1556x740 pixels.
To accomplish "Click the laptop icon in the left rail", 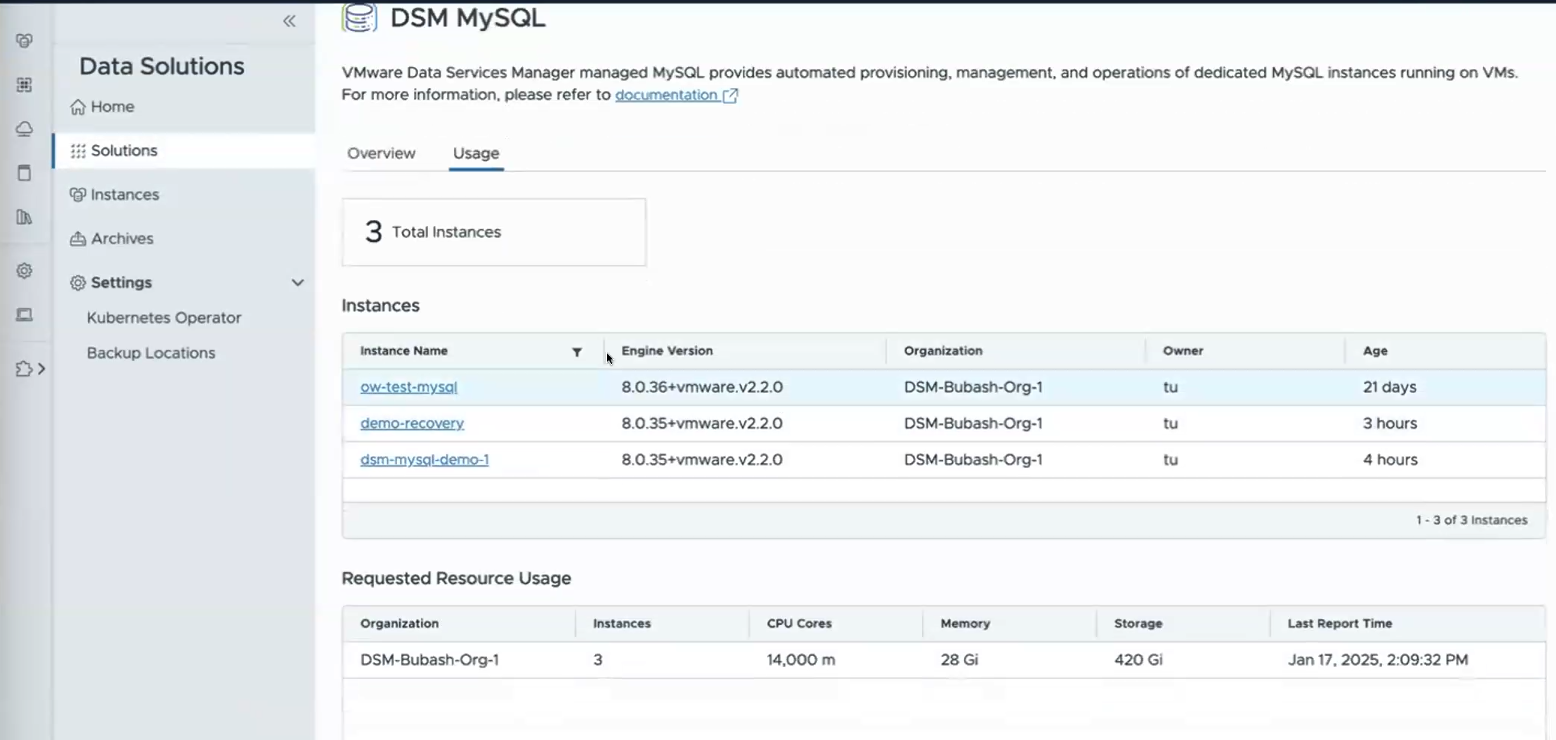I will (24, 315).
